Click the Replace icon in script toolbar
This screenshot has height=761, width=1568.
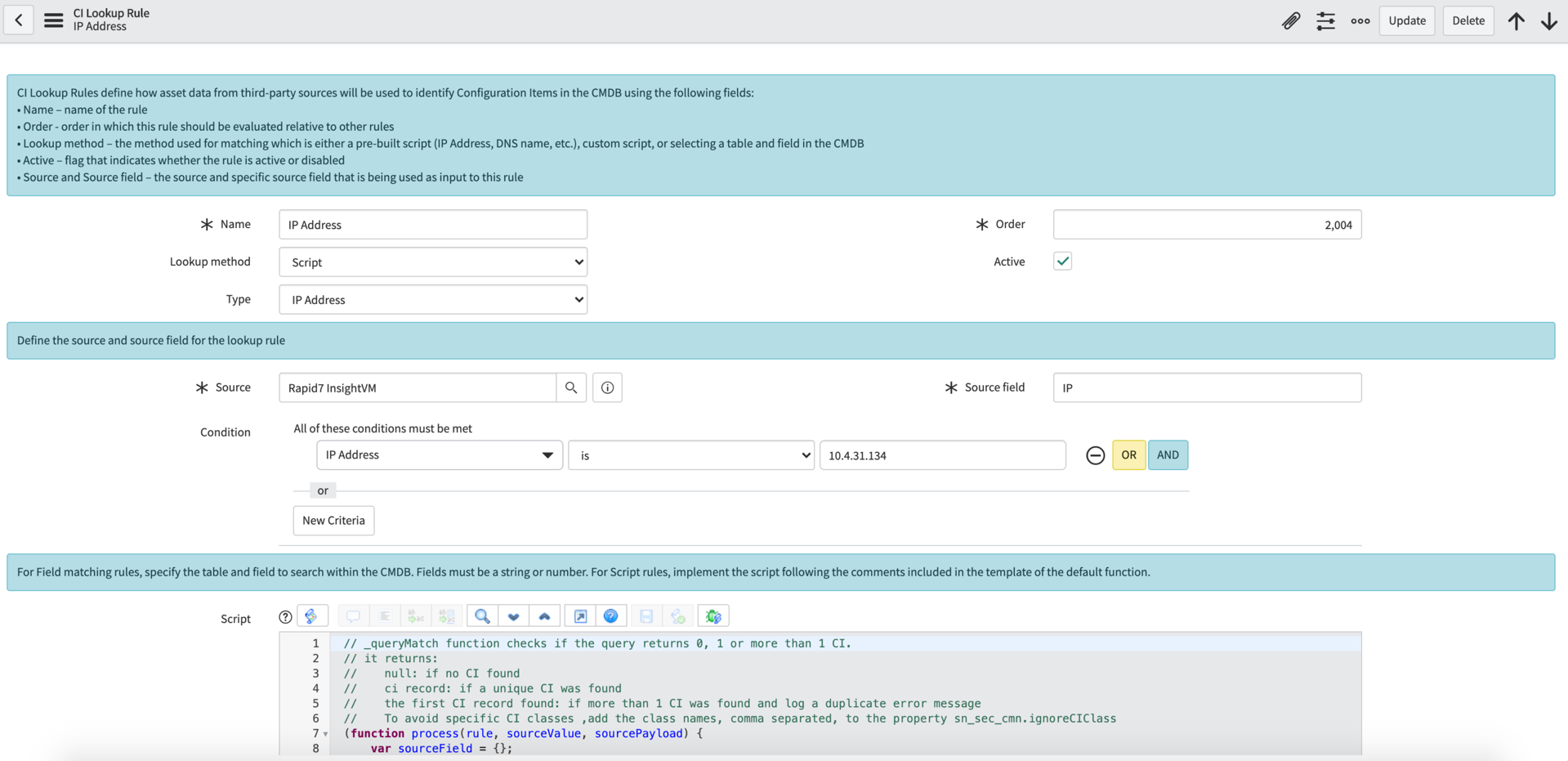point(416,616)
